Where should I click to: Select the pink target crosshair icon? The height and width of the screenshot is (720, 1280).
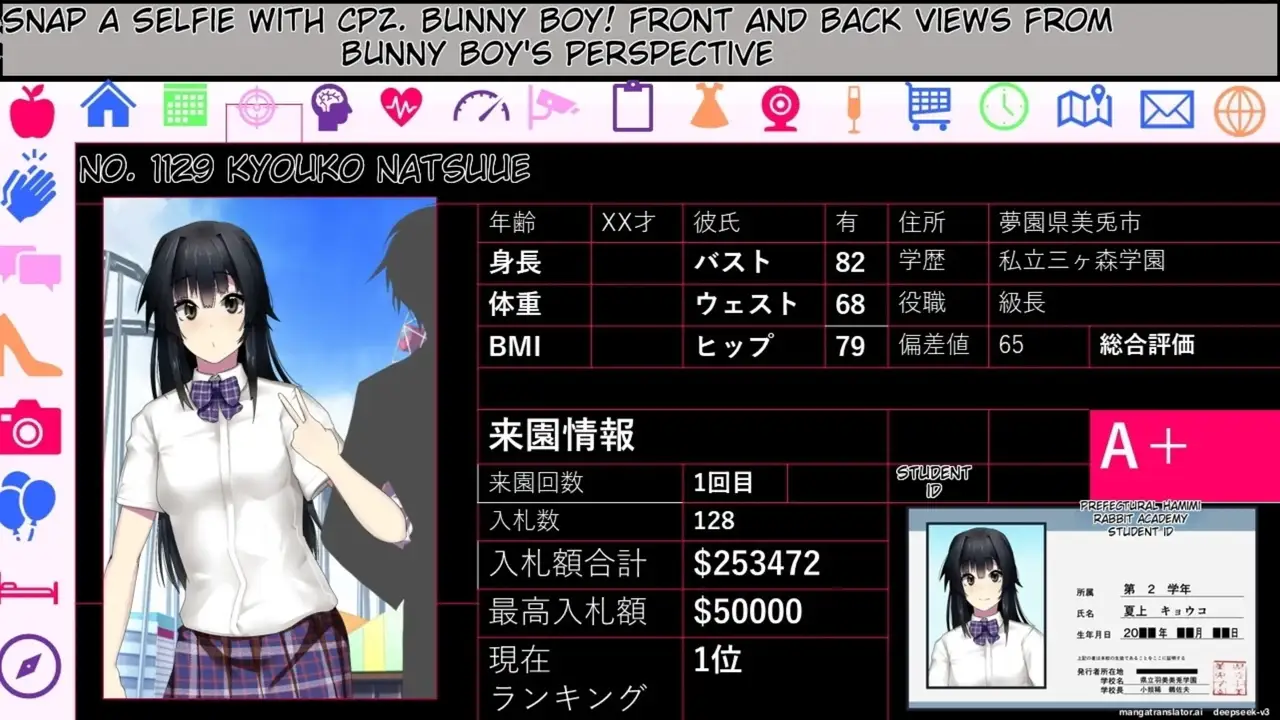(x=256, y=106)
